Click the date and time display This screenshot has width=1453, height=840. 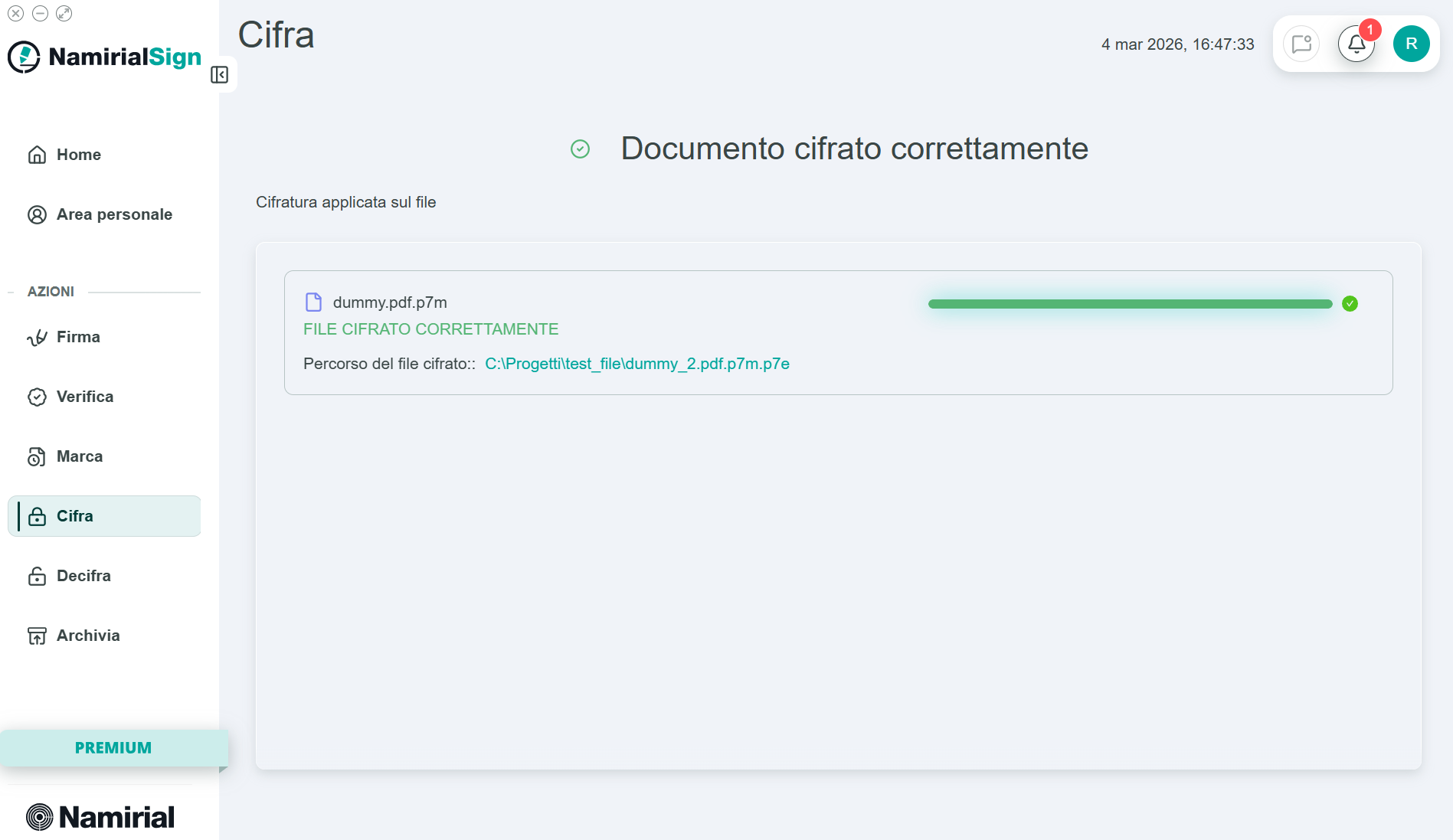(x=1178, y=44)
